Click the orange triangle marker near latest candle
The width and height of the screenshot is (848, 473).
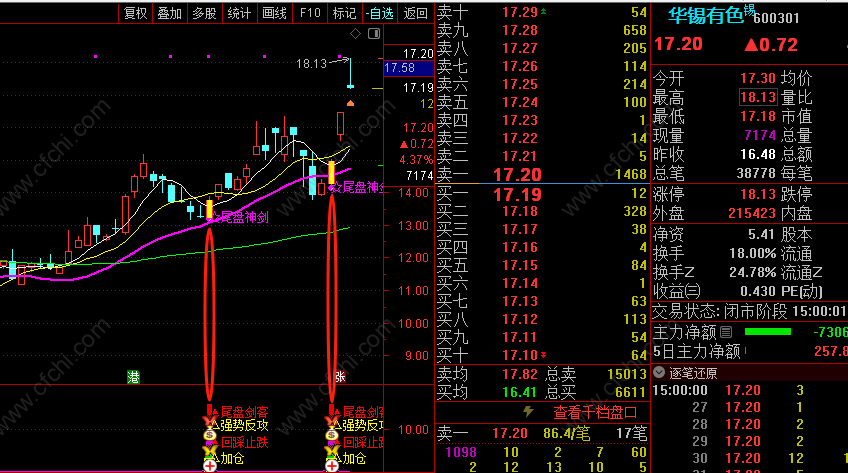[x=350, y=103]
